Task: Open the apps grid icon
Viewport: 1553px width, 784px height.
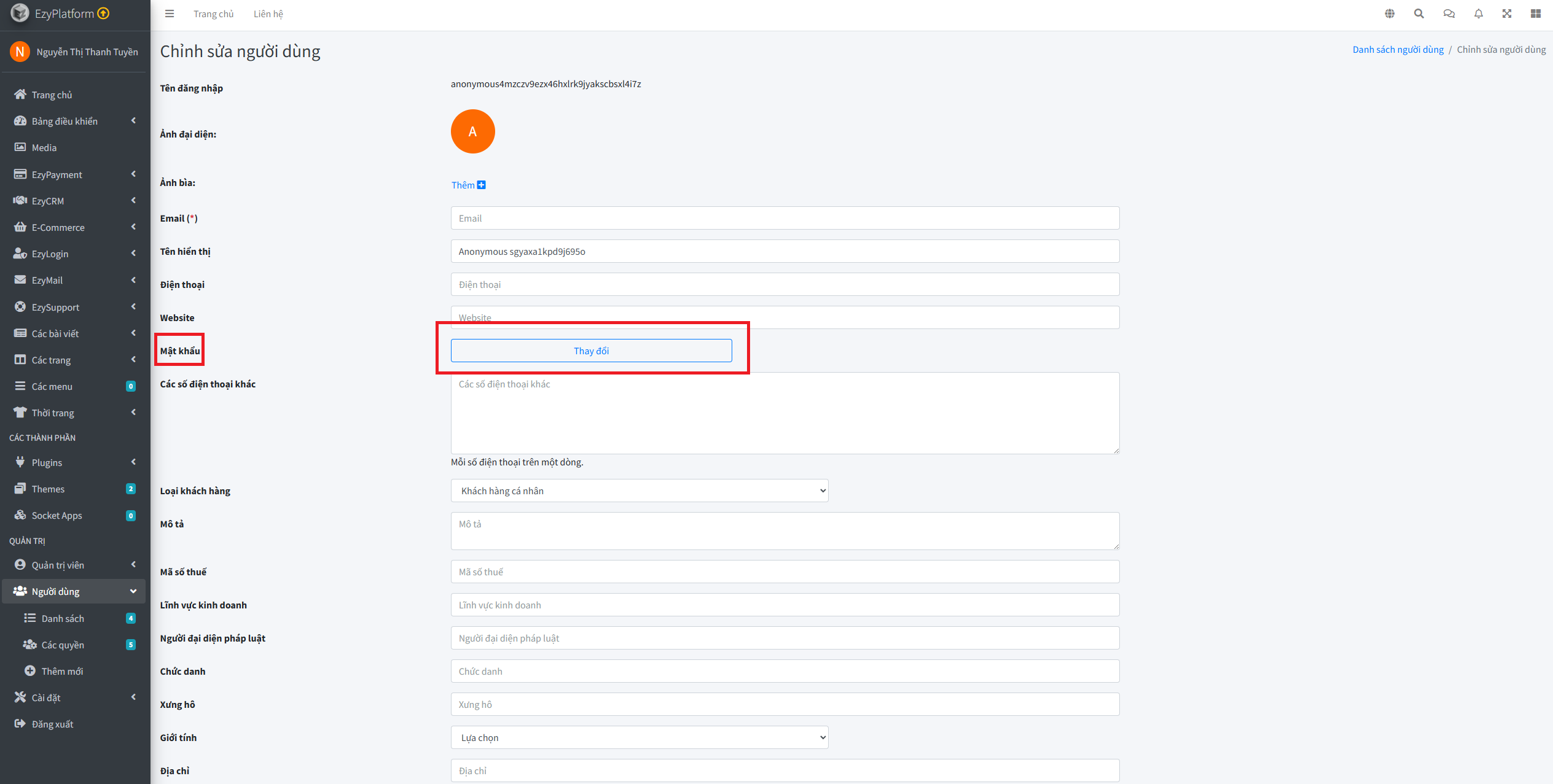Action: [x=1536, y=14]
